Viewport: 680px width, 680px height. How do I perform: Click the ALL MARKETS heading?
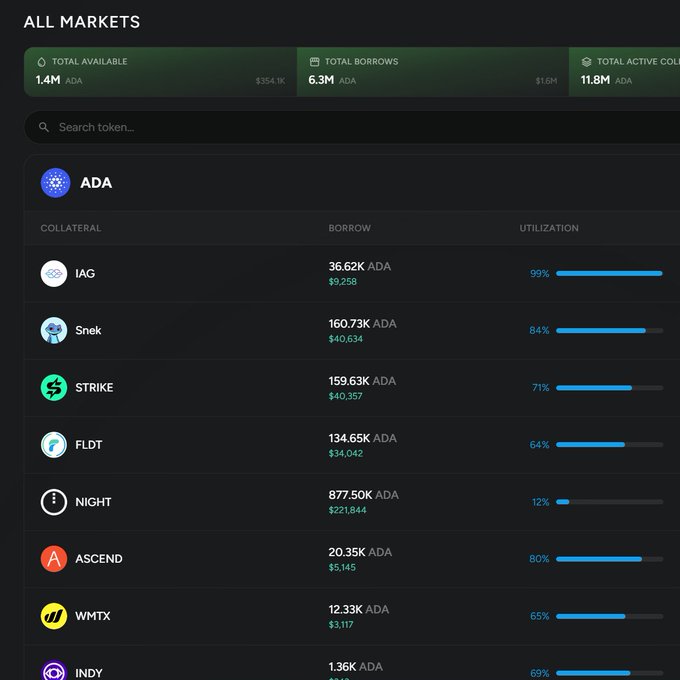tap(82, 22)
